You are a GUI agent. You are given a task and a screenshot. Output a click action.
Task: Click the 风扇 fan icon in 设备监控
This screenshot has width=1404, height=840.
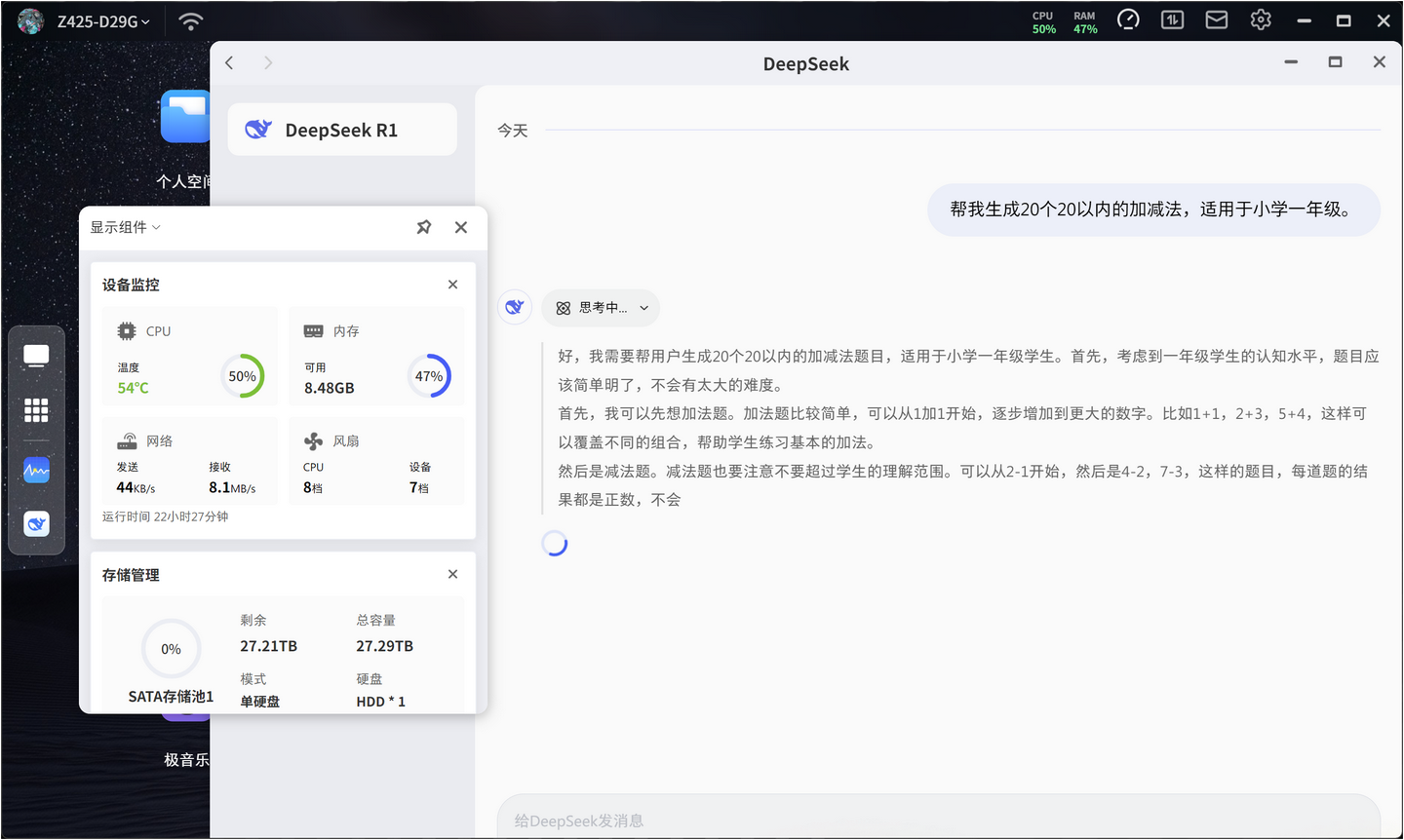point(313,441)
